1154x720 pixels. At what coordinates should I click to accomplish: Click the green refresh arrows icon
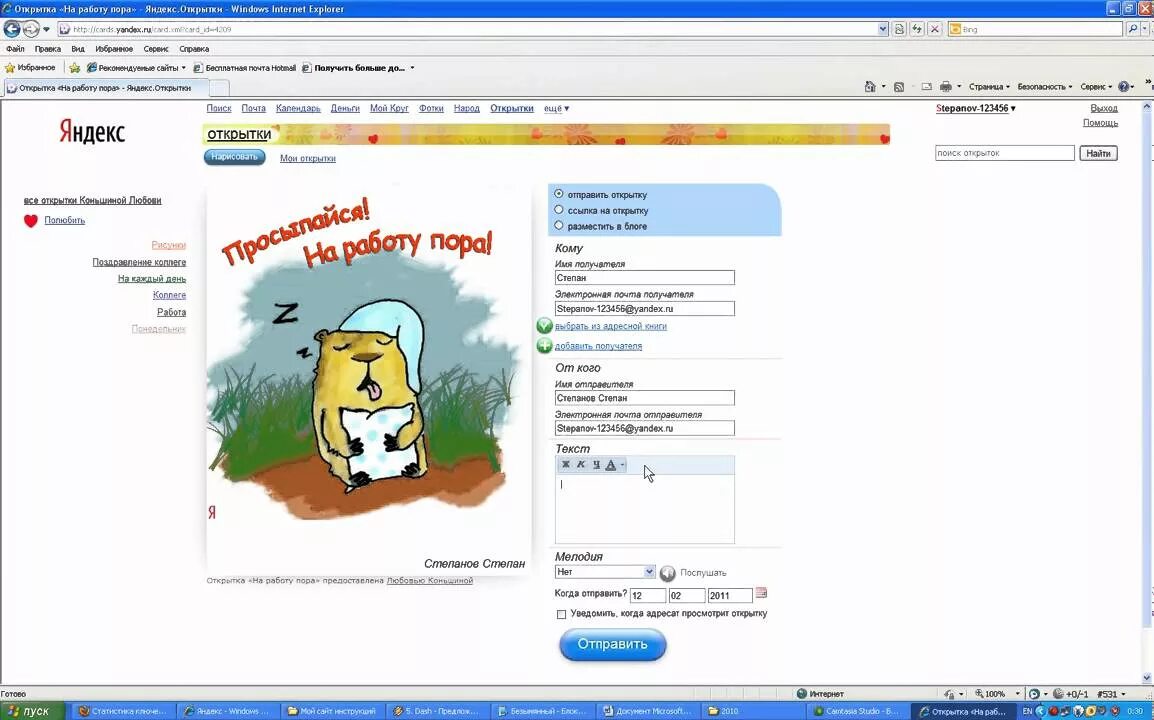pos(917,29)
